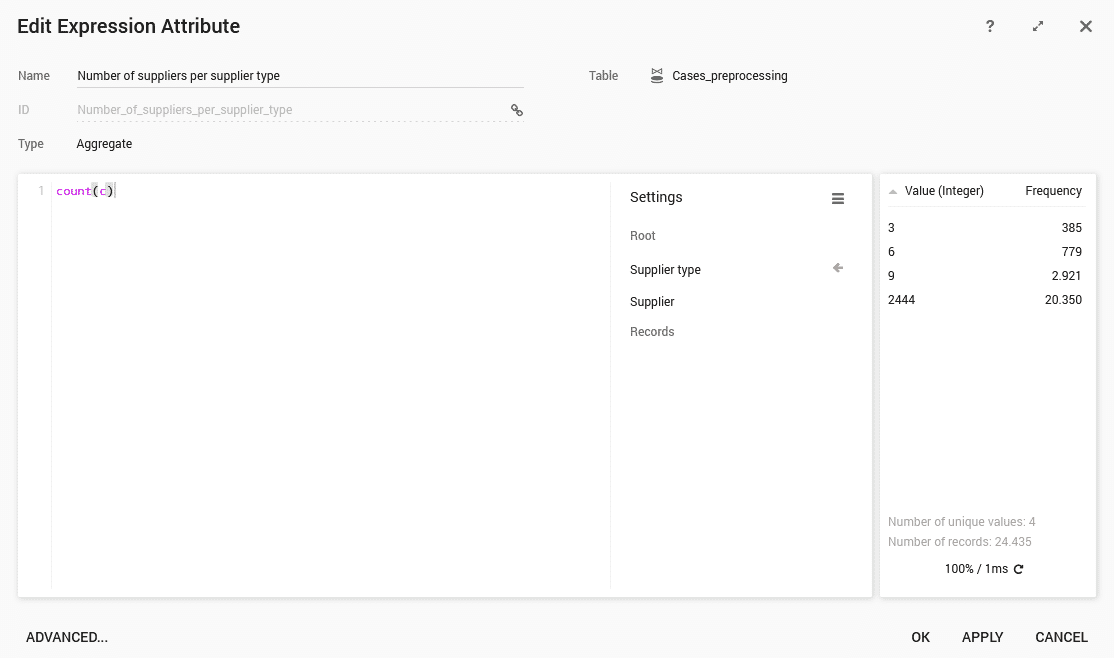Image resolution: width=1114 pixels, height=658 pixels.
Task: Click the APPLY button
Action: [982, 637]
